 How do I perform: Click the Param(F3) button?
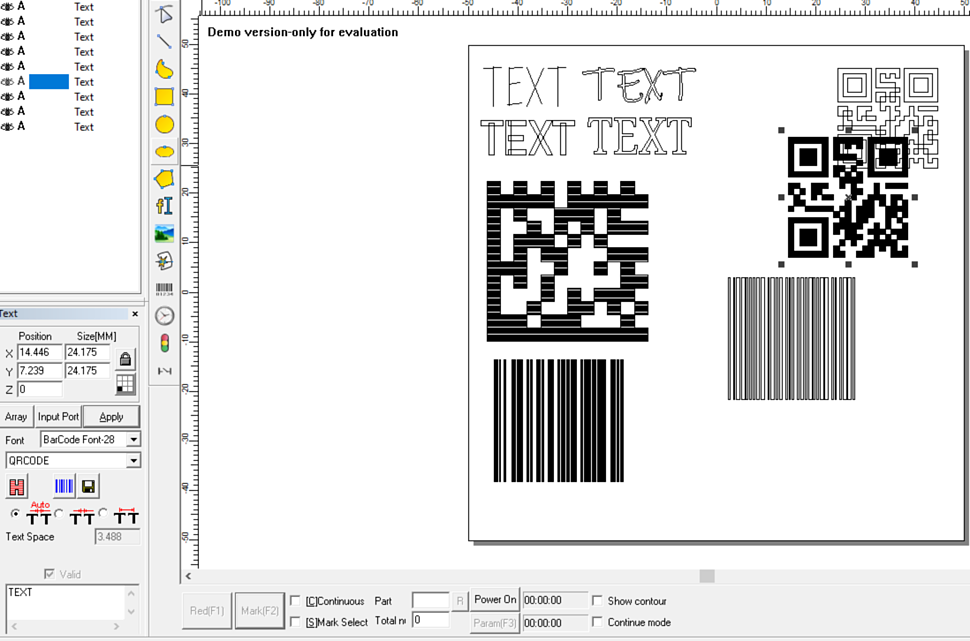tap(495, 622)
